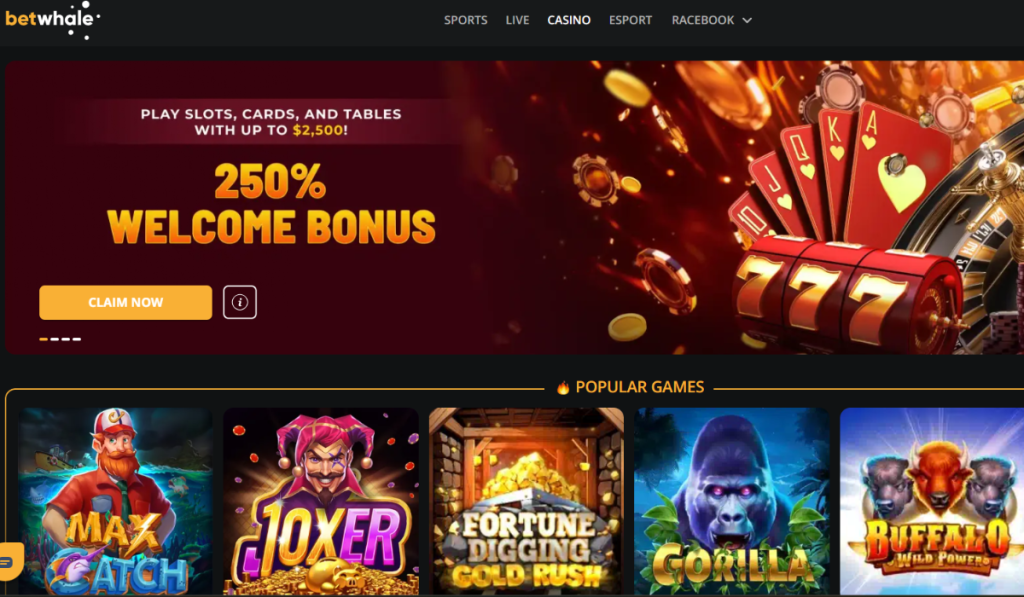Open the Sports section
This screenshot has width=1024, height=597.
466,20
